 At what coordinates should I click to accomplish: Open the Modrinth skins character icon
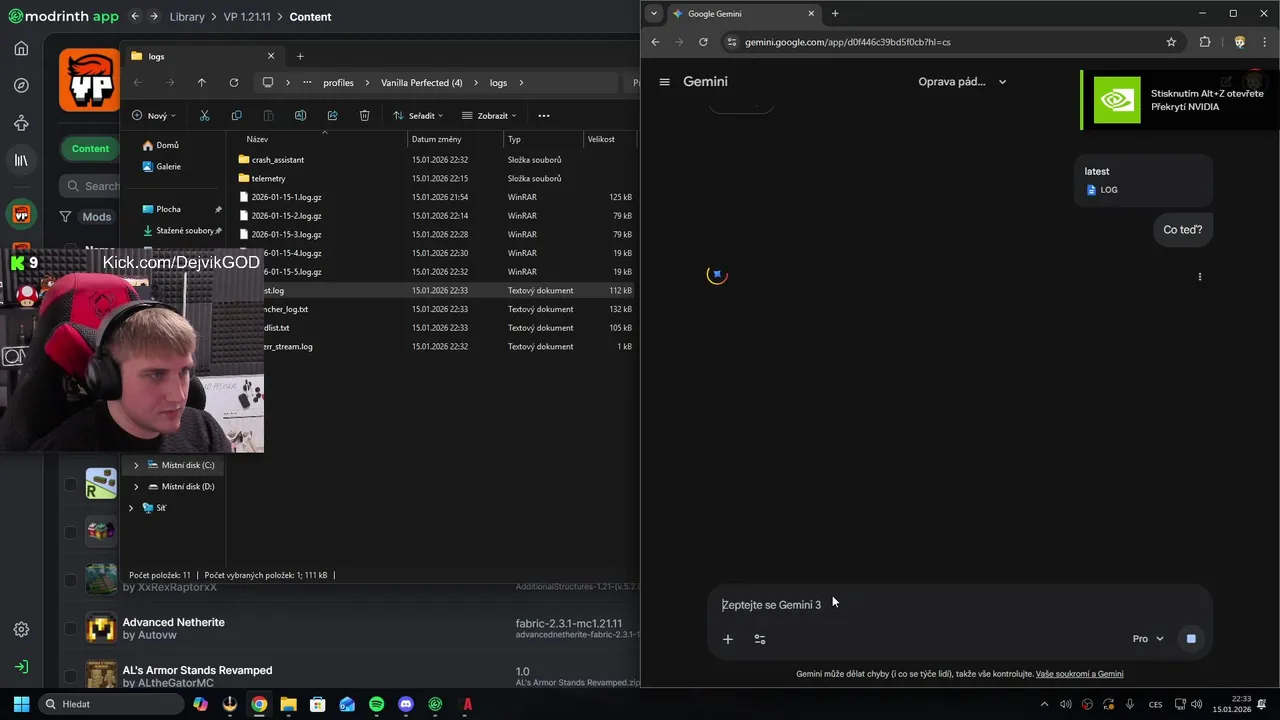click(x=21, y=123)
